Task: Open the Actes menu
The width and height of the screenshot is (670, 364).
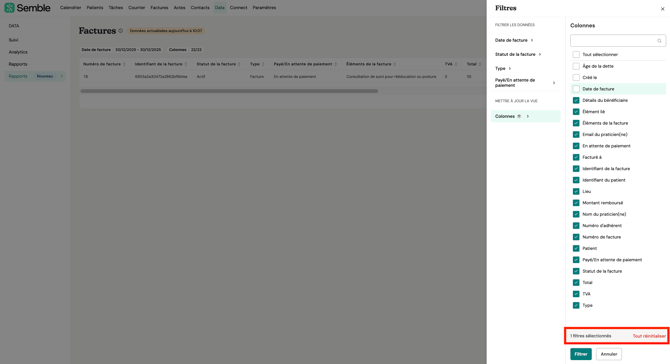Action: (179, 8)
